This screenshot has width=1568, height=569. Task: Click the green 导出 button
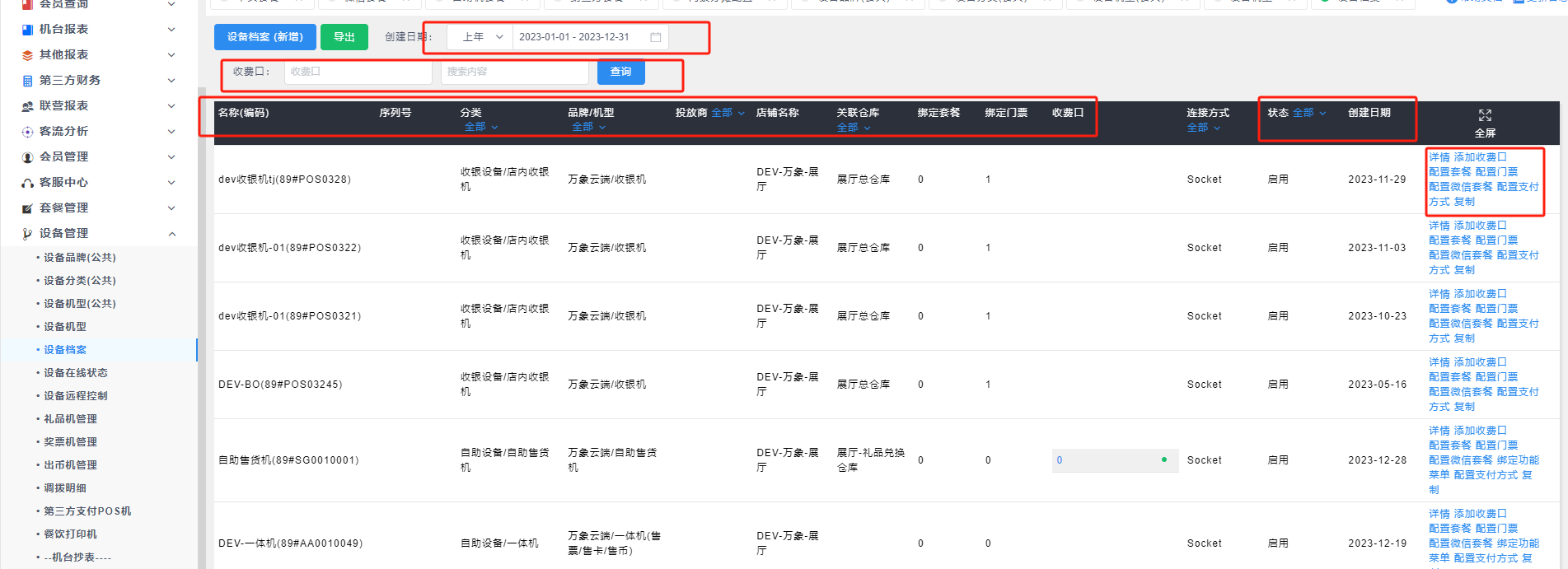[x=344, y=37]
